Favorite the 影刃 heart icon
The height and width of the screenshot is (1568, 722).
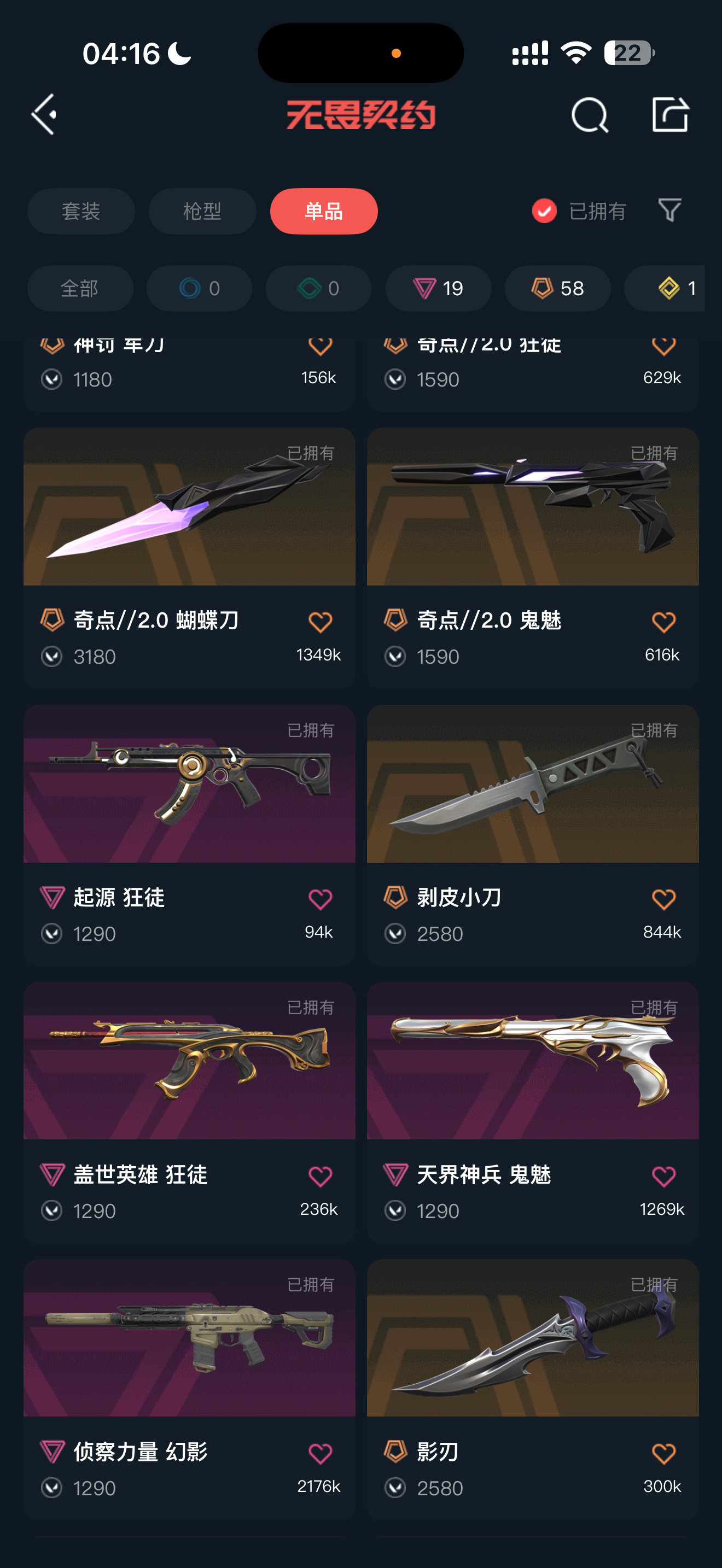(663, 1454)
